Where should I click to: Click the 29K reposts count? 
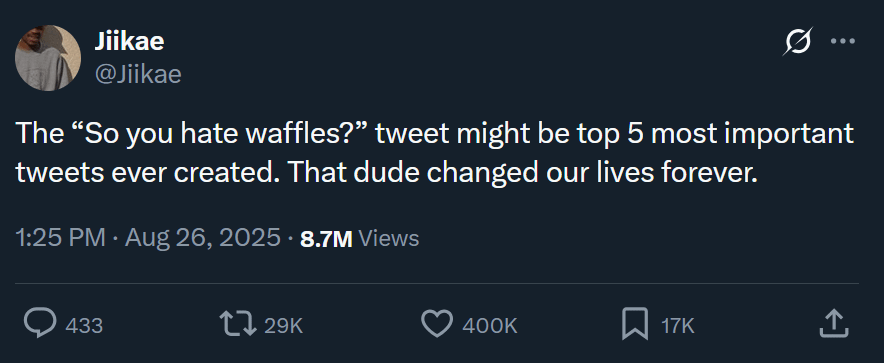[x=284, y=325]
